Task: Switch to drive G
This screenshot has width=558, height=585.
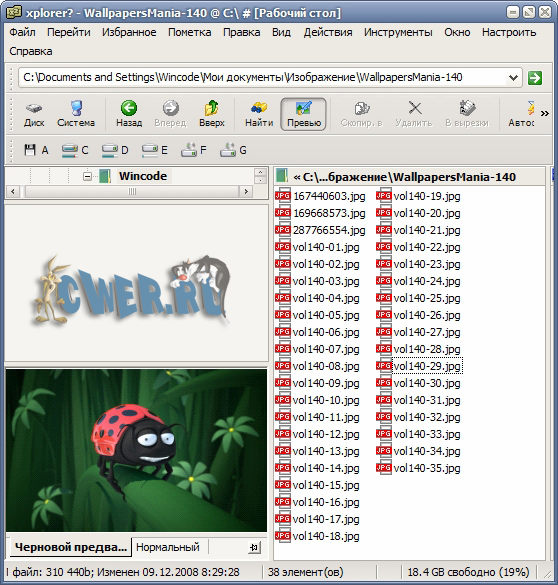Action: pyautogui.click(x=233, y=150)
